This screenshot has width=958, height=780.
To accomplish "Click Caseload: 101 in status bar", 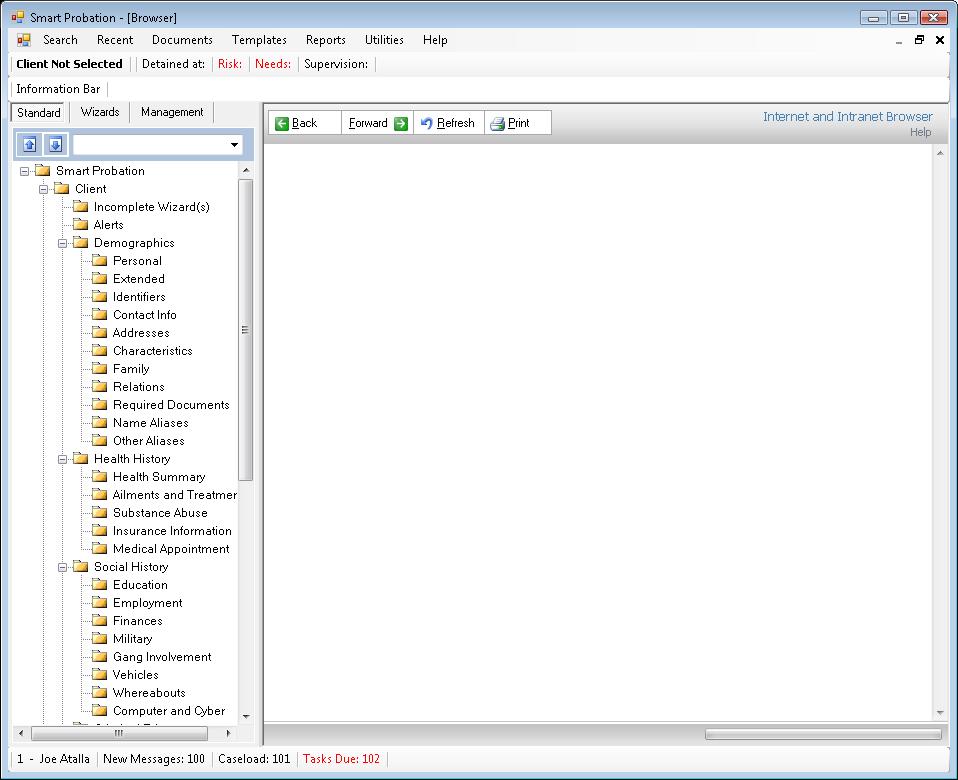I will pos(254,759).
